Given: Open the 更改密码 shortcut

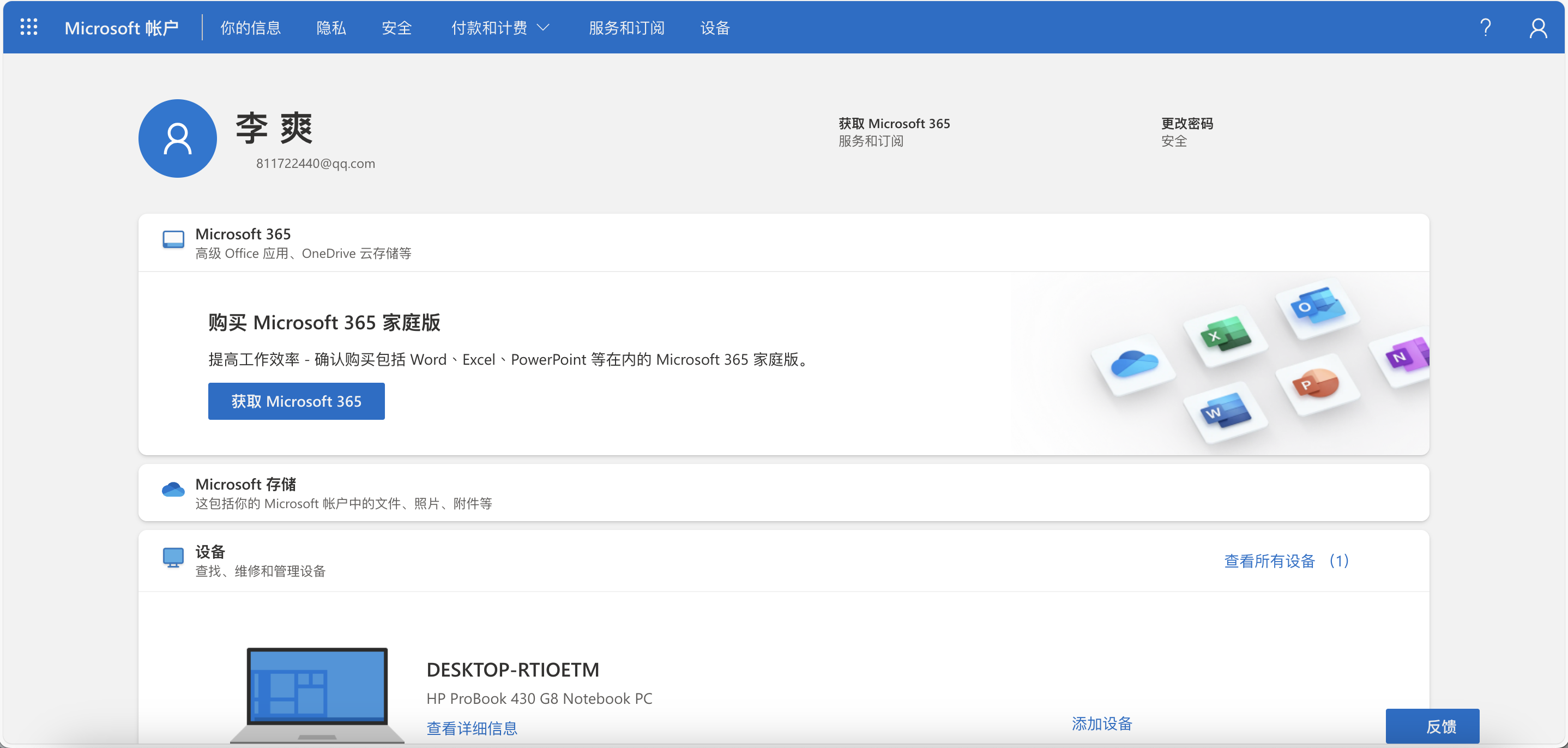Looking at the screenshot, I should pyautogui.click(x=1186, y=124).
